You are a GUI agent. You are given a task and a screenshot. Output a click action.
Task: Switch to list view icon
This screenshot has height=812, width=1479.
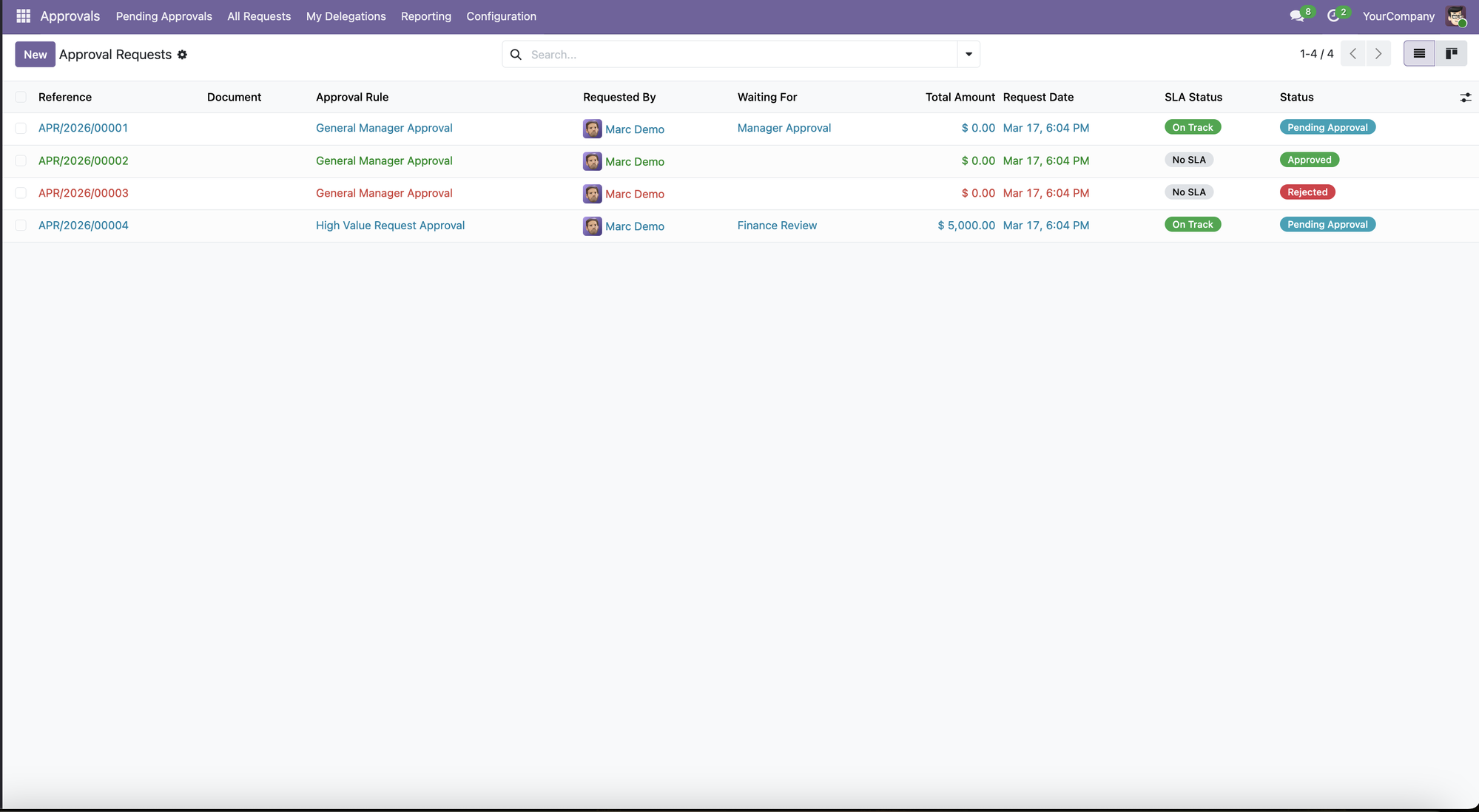(x=1418, y=53)
